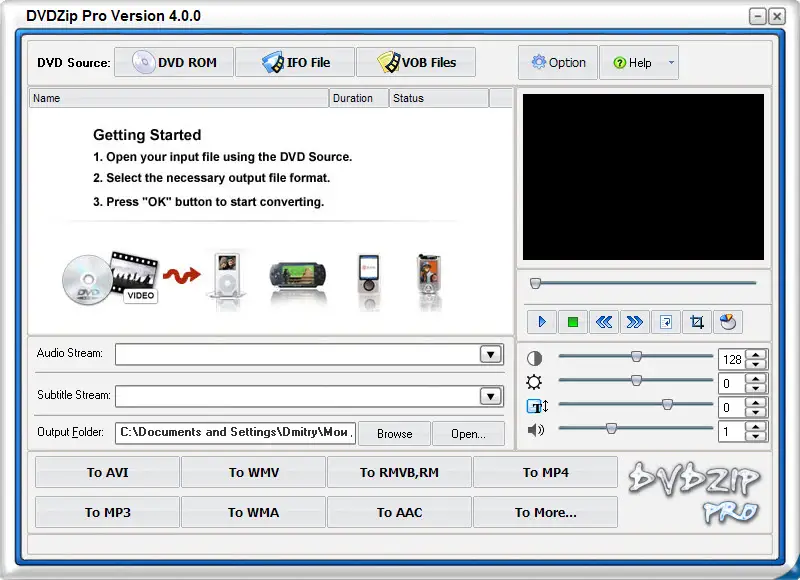This screenshot has width=800, height=580.
Task: Start playback with the blue play button
Action: point(542,322)
